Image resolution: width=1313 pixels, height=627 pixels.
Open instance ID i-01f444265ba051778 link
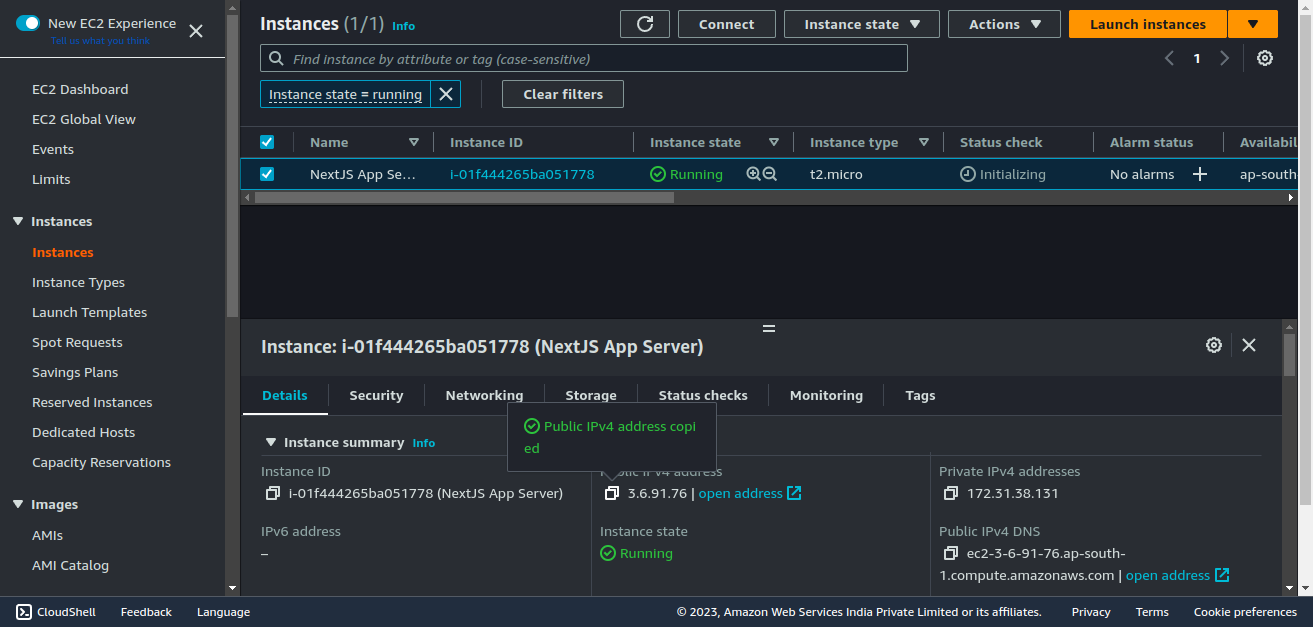click(x=522, y=174)
